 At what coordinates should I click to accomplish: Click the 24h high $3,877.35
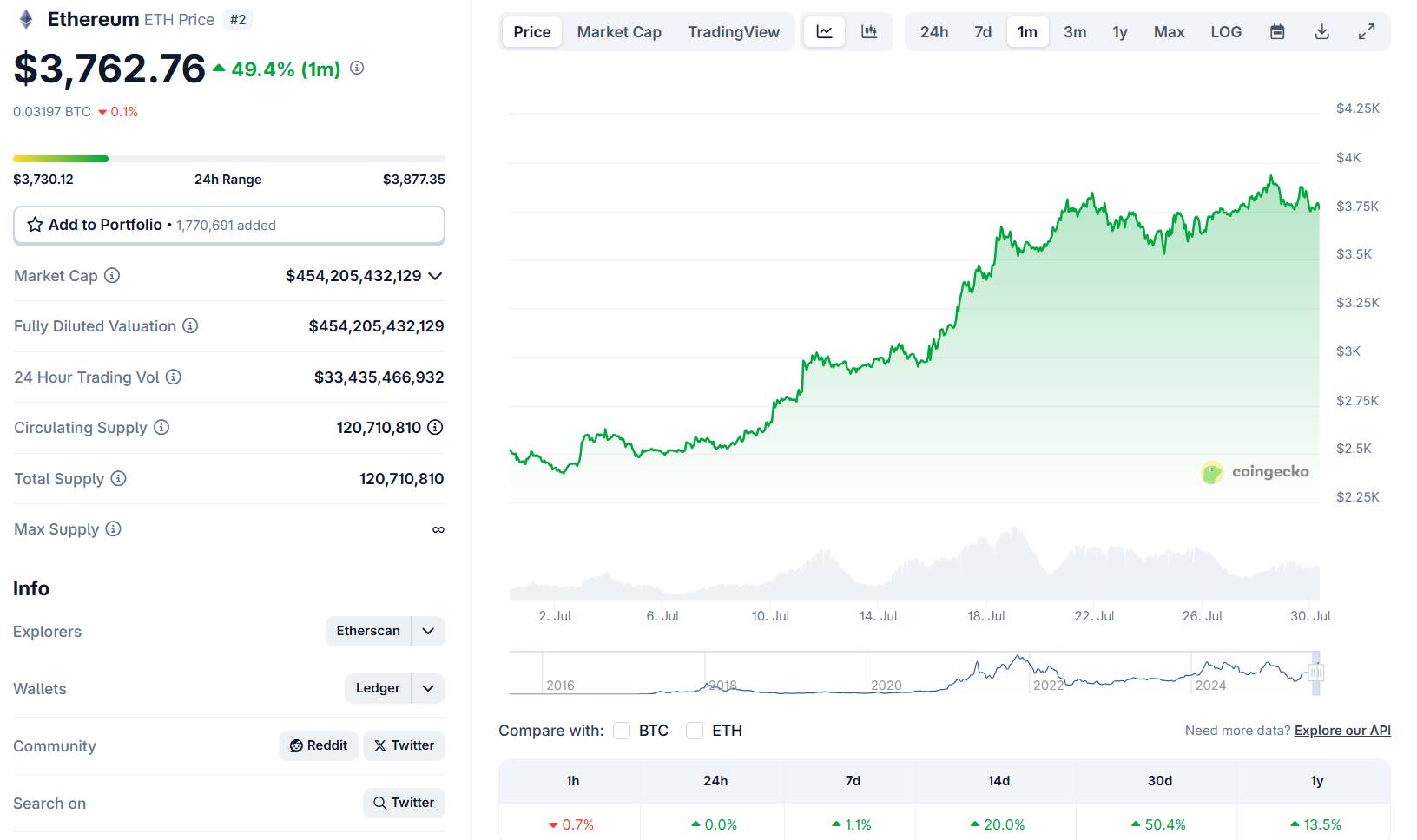click(x=414, y=180)
